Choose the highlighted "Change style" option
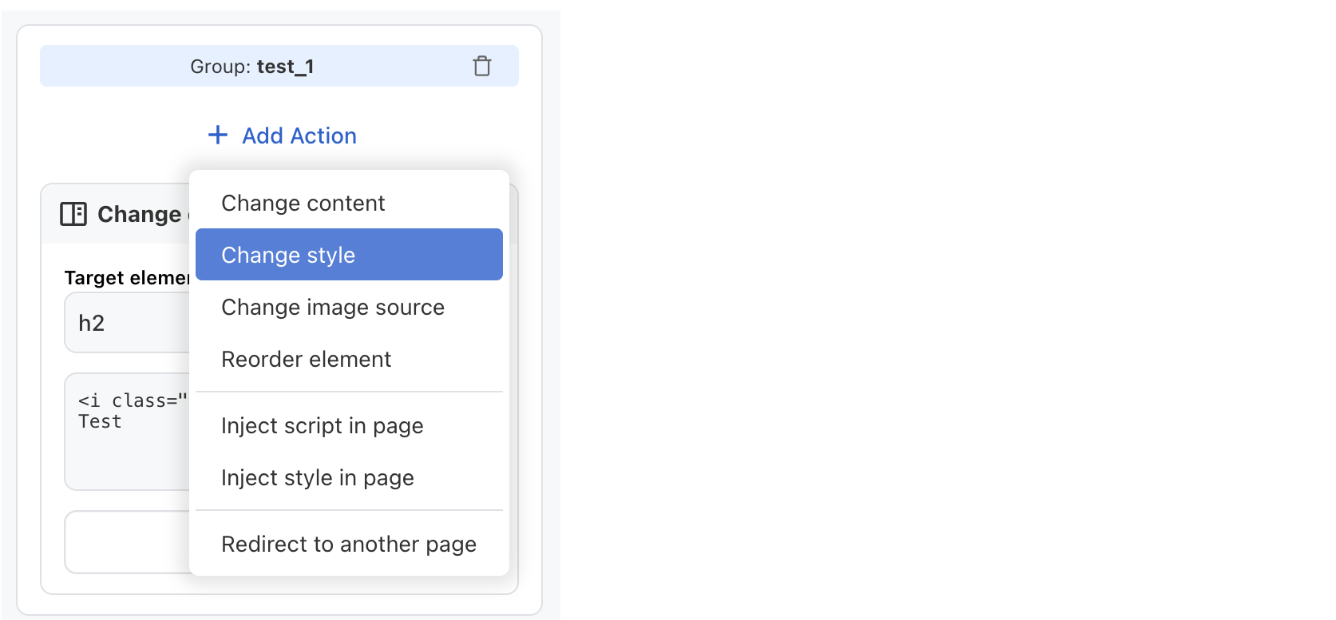Image resolution: width=1336 pixels, height=620 pixels. [288, 255]
